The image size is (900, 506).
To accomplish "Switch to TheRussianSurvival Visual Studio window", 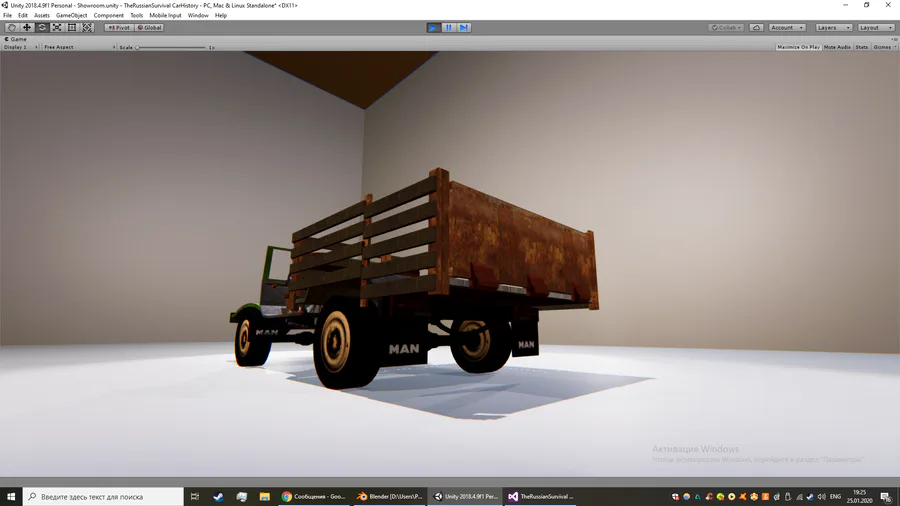I will tap(541, 497).
